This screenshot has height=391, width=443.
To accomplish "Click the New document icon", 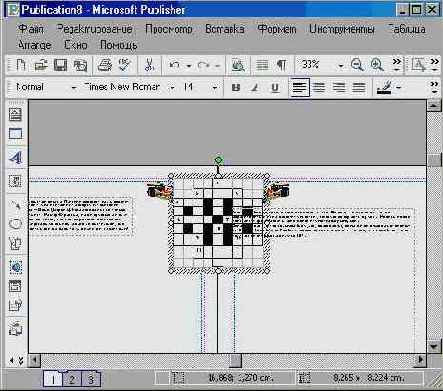I will (21, 65).
